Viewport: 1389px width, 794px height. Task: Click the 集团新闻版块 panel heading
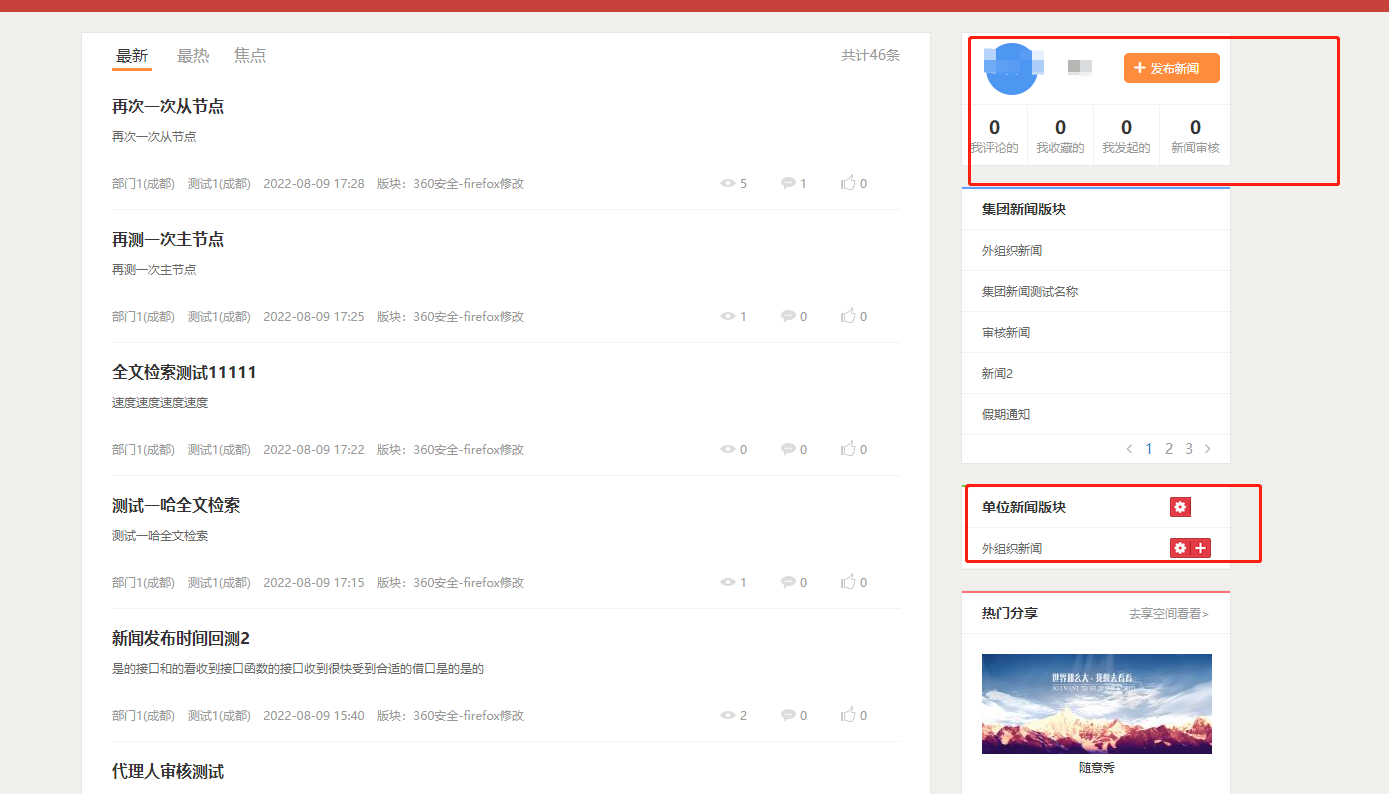(x=1024, y=209)
